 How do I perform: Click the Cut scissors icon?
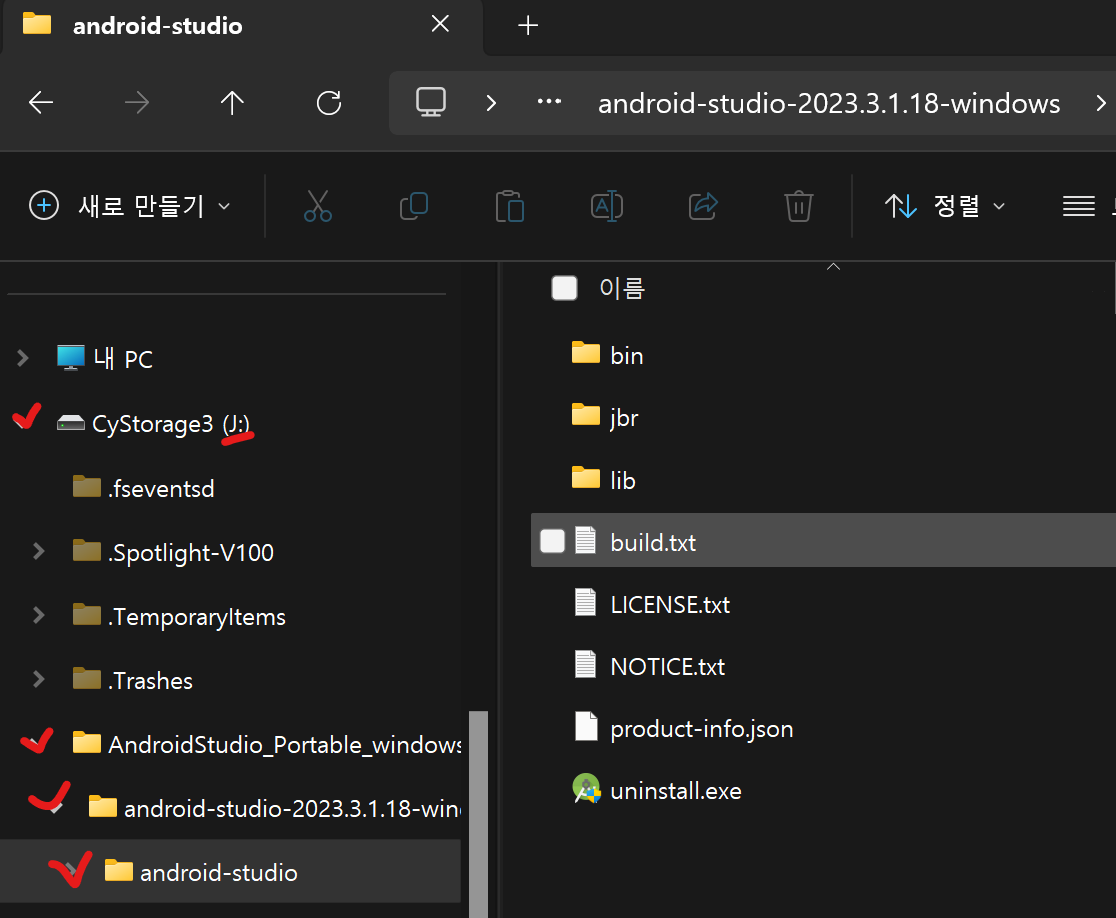click(x=317, y=206)
